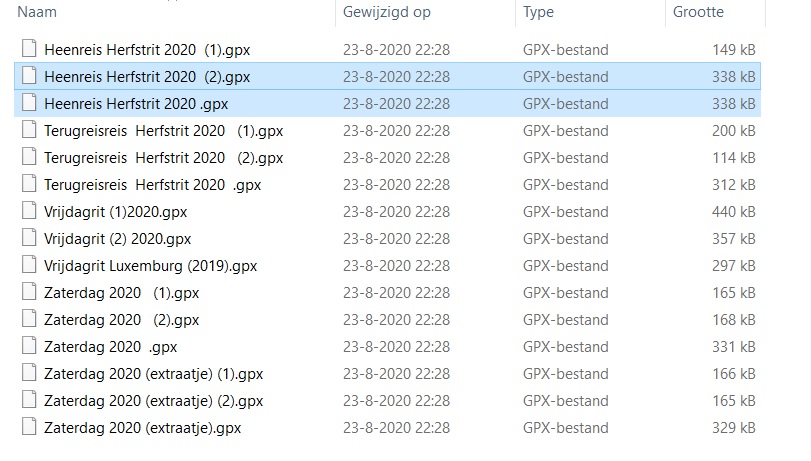Image resolution: width=811 pixels, height=461 pixels.
Task: Click the 331 kB size cell
Action: pyautogui.click(x=733, y=346)
